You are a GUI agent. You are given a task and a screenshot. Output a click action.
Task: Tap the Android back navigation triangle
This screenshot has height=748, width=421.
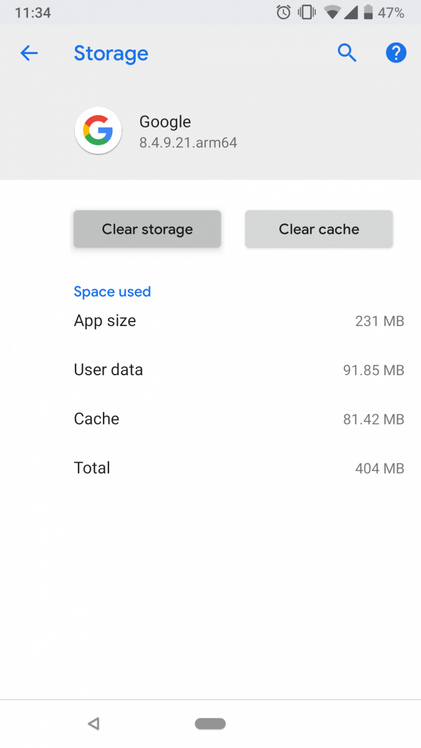[94, 724]
